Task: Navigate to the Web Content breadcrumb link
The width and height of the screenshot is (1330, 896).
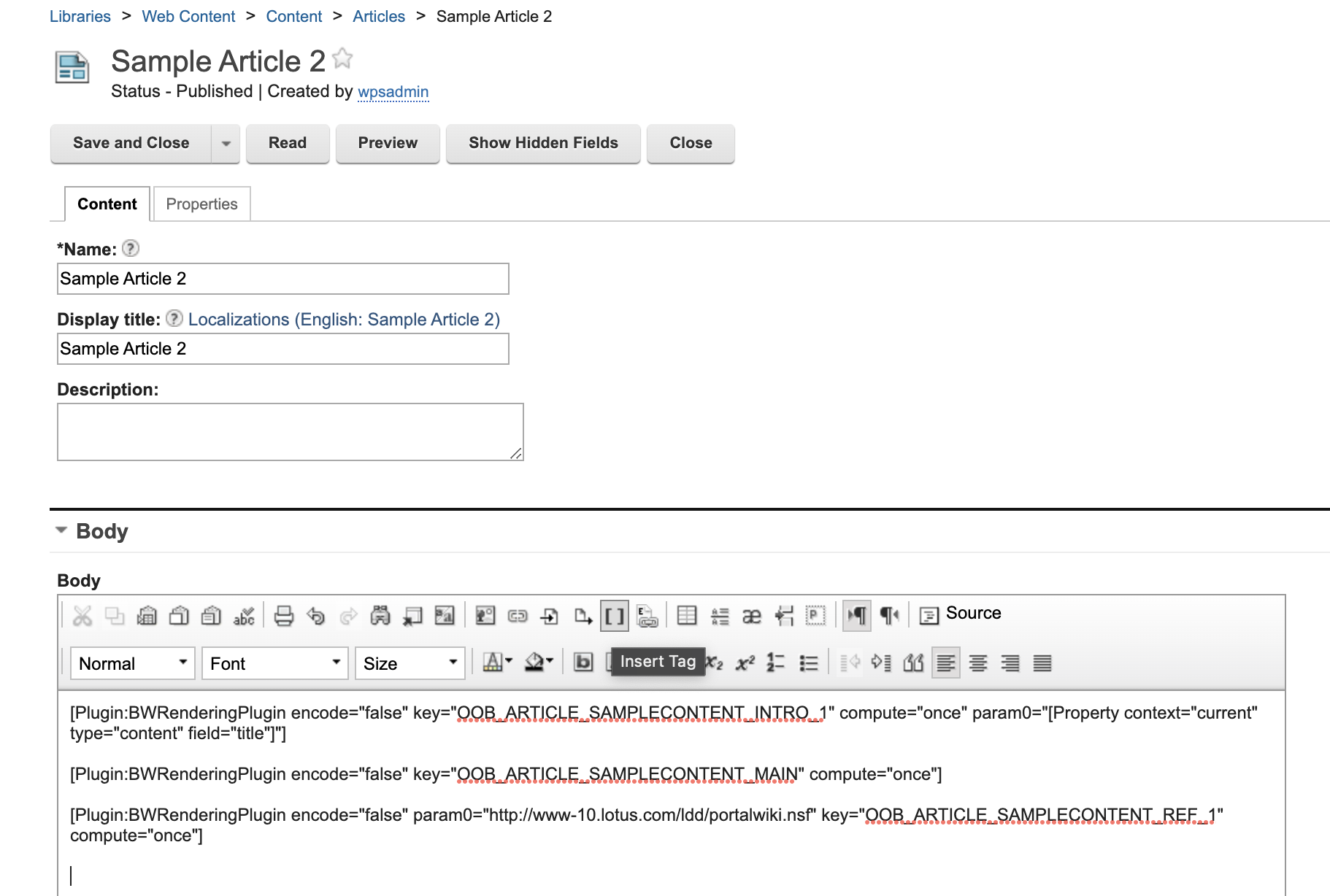Action: click(188, 16)
